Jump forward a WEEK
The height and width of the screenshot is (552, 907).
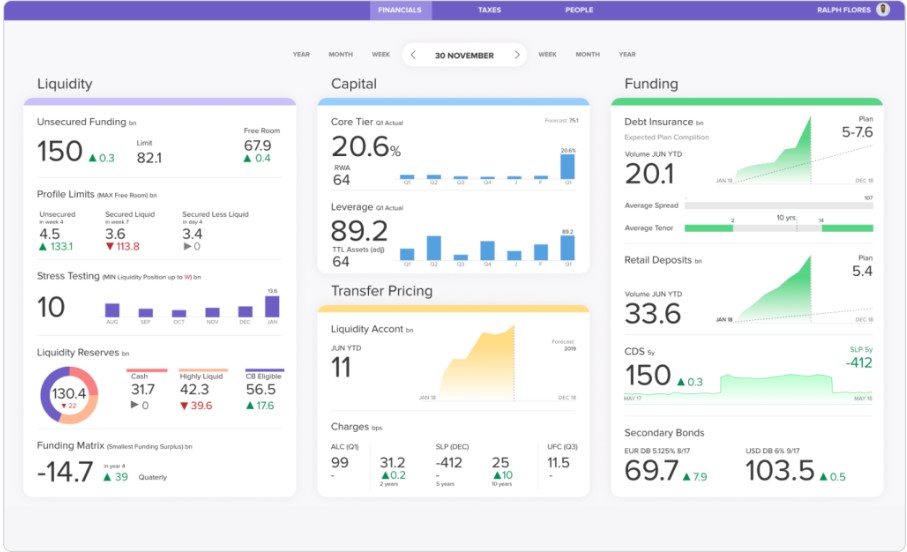pos(547,54)
